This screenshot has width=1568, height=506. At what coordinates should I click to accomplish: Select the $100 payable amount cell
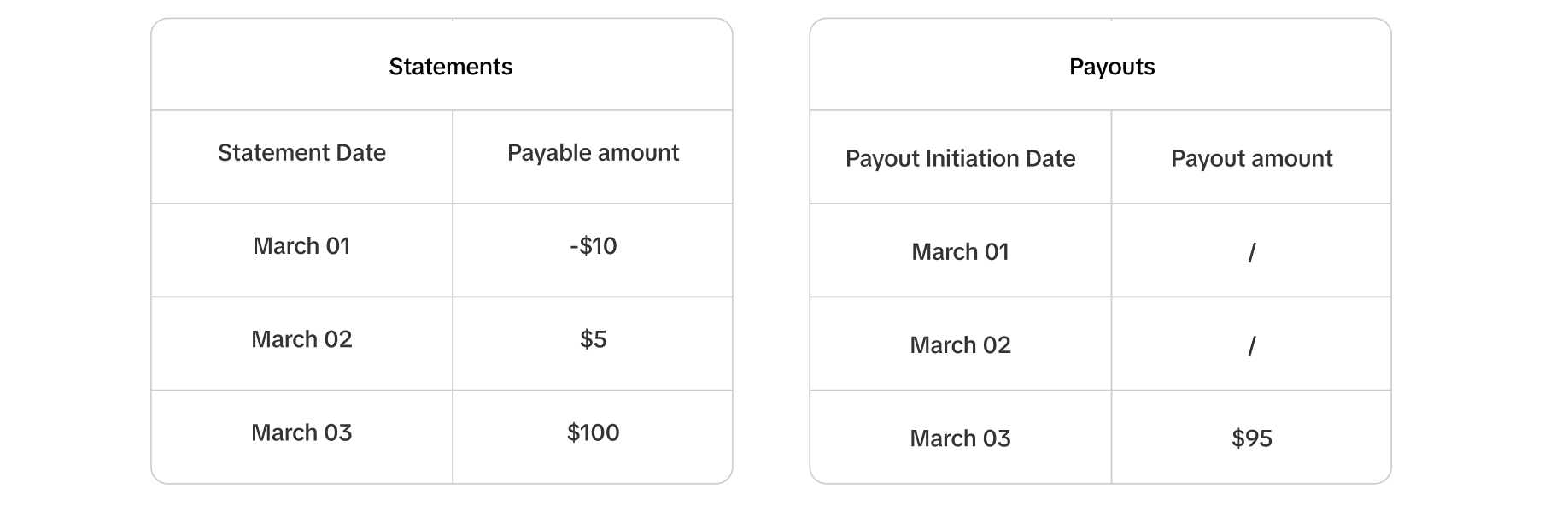tap(593, 432)
